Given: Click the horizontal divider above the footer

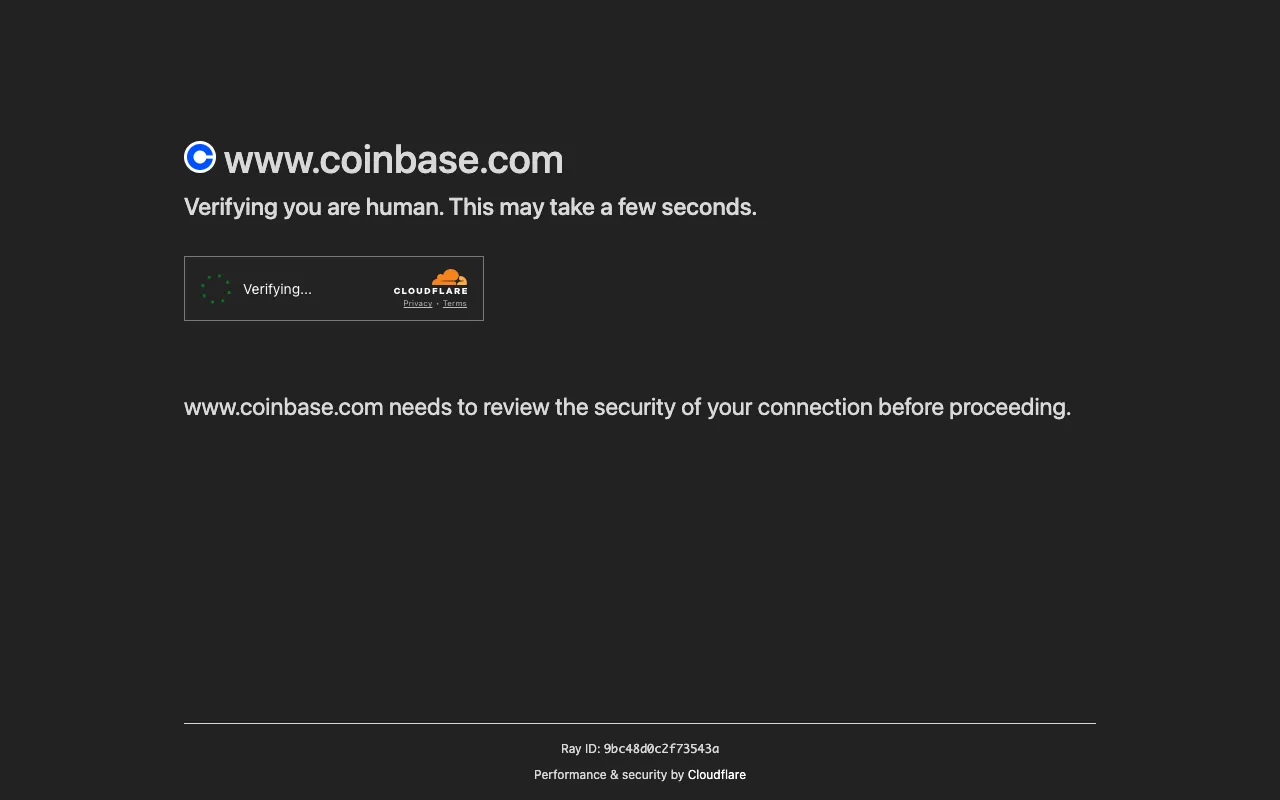Looking at the screenshot, I should 640,723.
